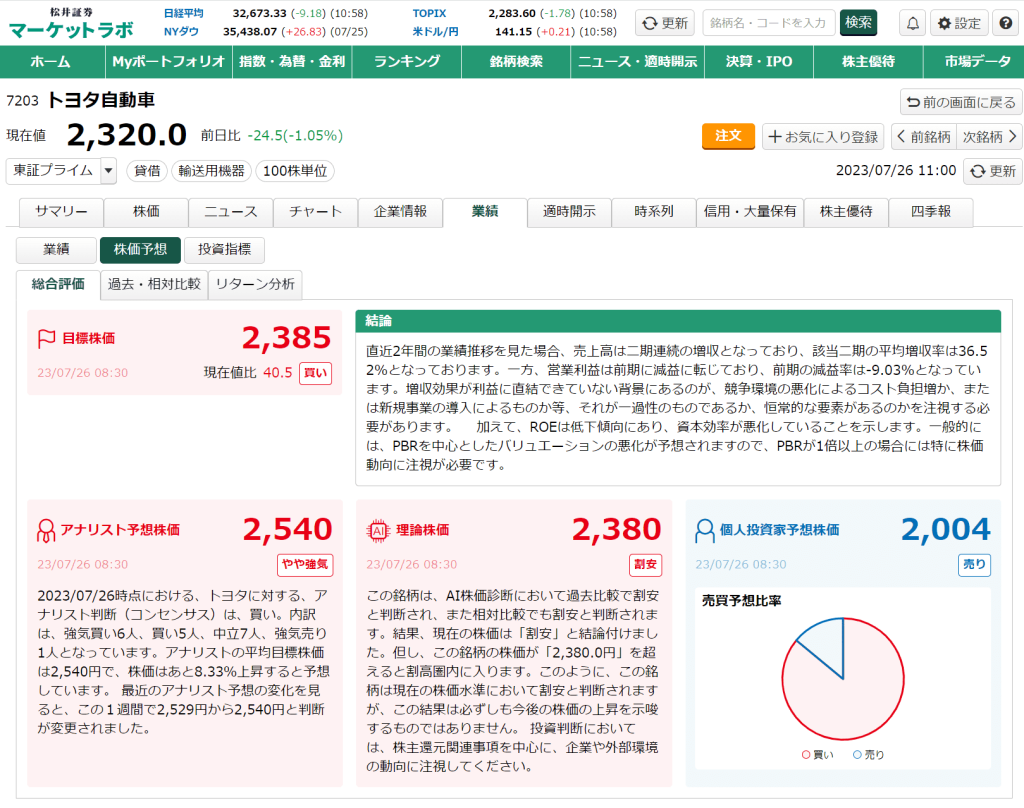Screen dimensions: 1024x808
Task: Click the TOPIX index link
Action: pos(430,13)
